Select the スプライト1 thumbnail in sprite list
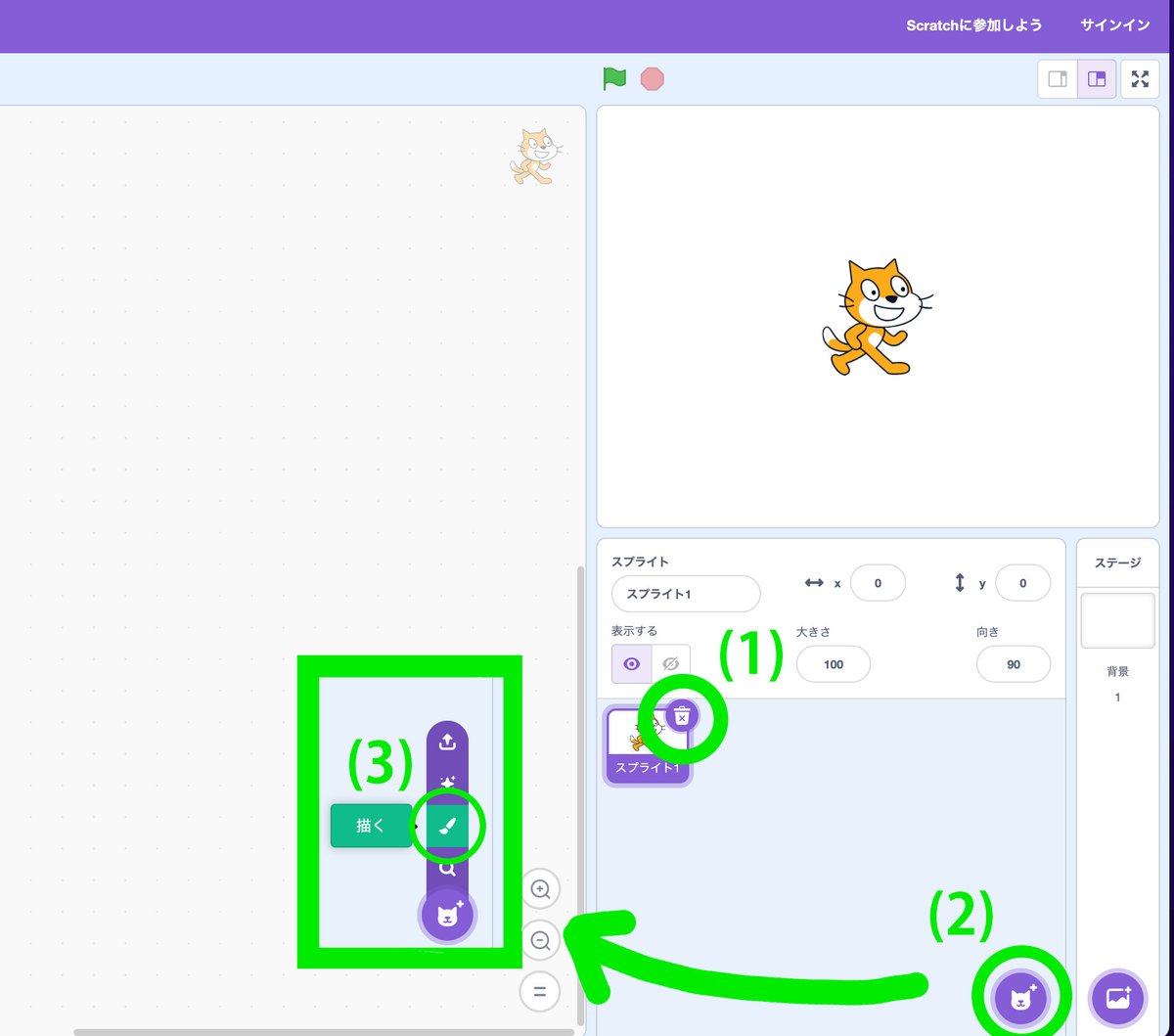This screenshot has width=1174, height=1036. coord(648,745)
